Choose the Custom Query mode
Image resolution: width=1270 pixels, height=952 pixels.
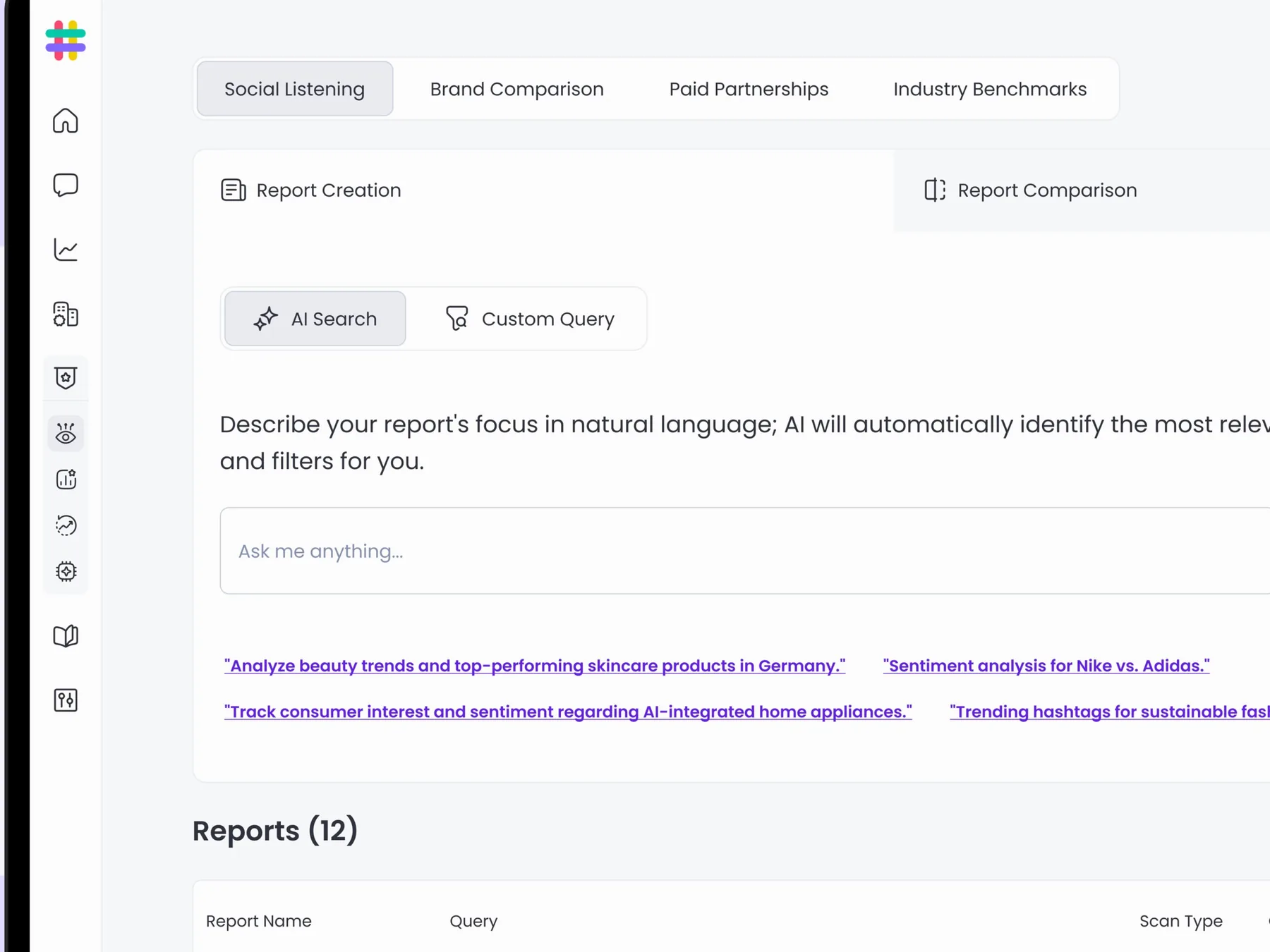530,319
